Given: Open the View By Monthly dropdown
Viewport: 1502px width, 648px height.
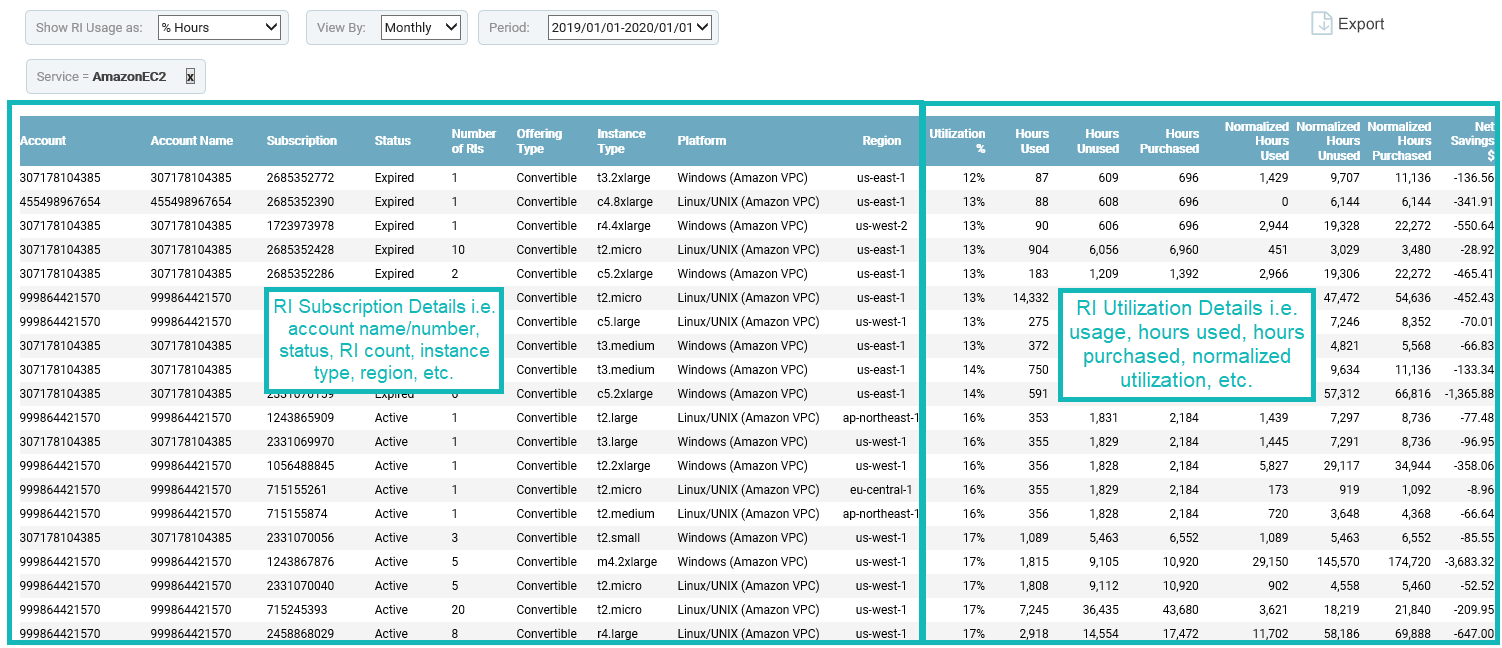Looking at the screenshot, I should click(x=421, y=28).
